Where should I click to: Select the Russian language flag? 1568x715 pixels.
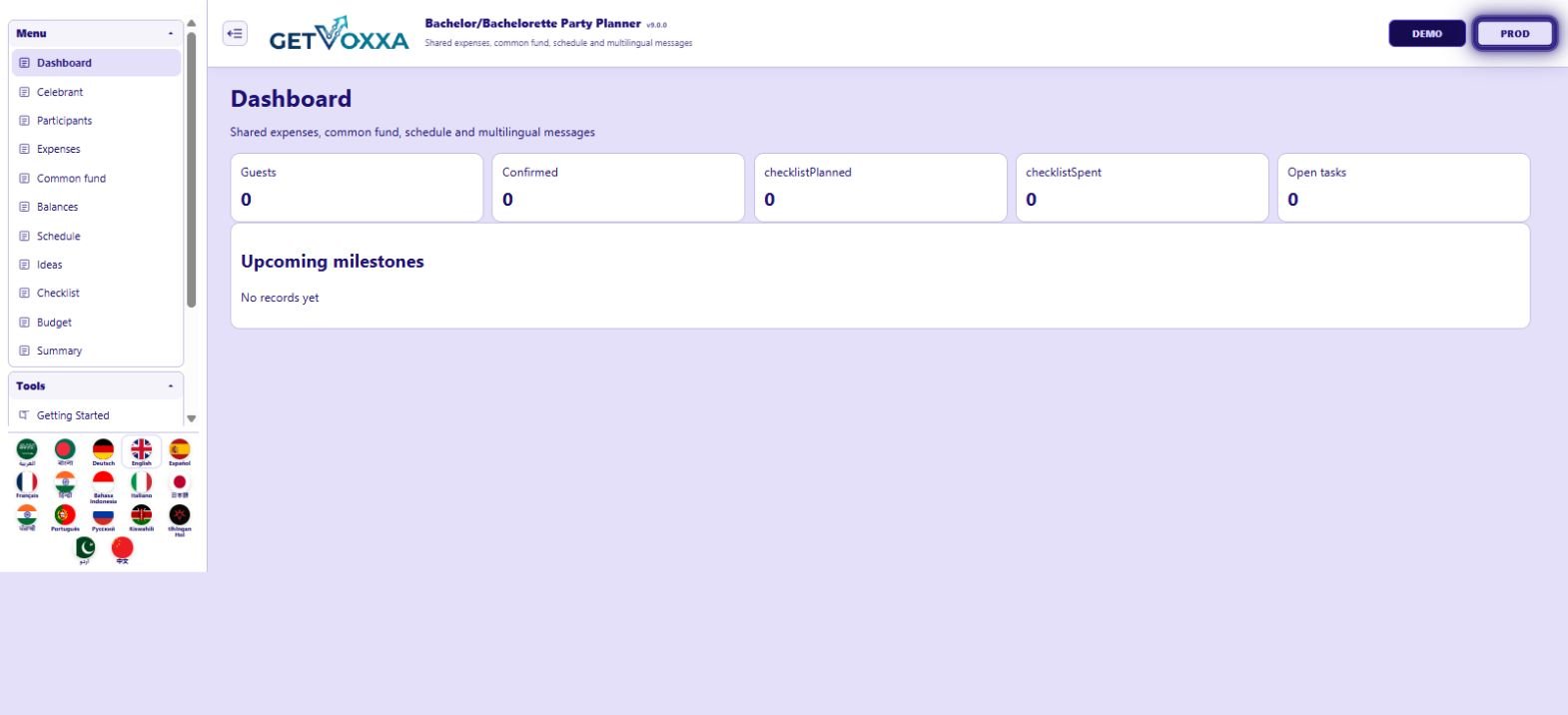(103, 517)
